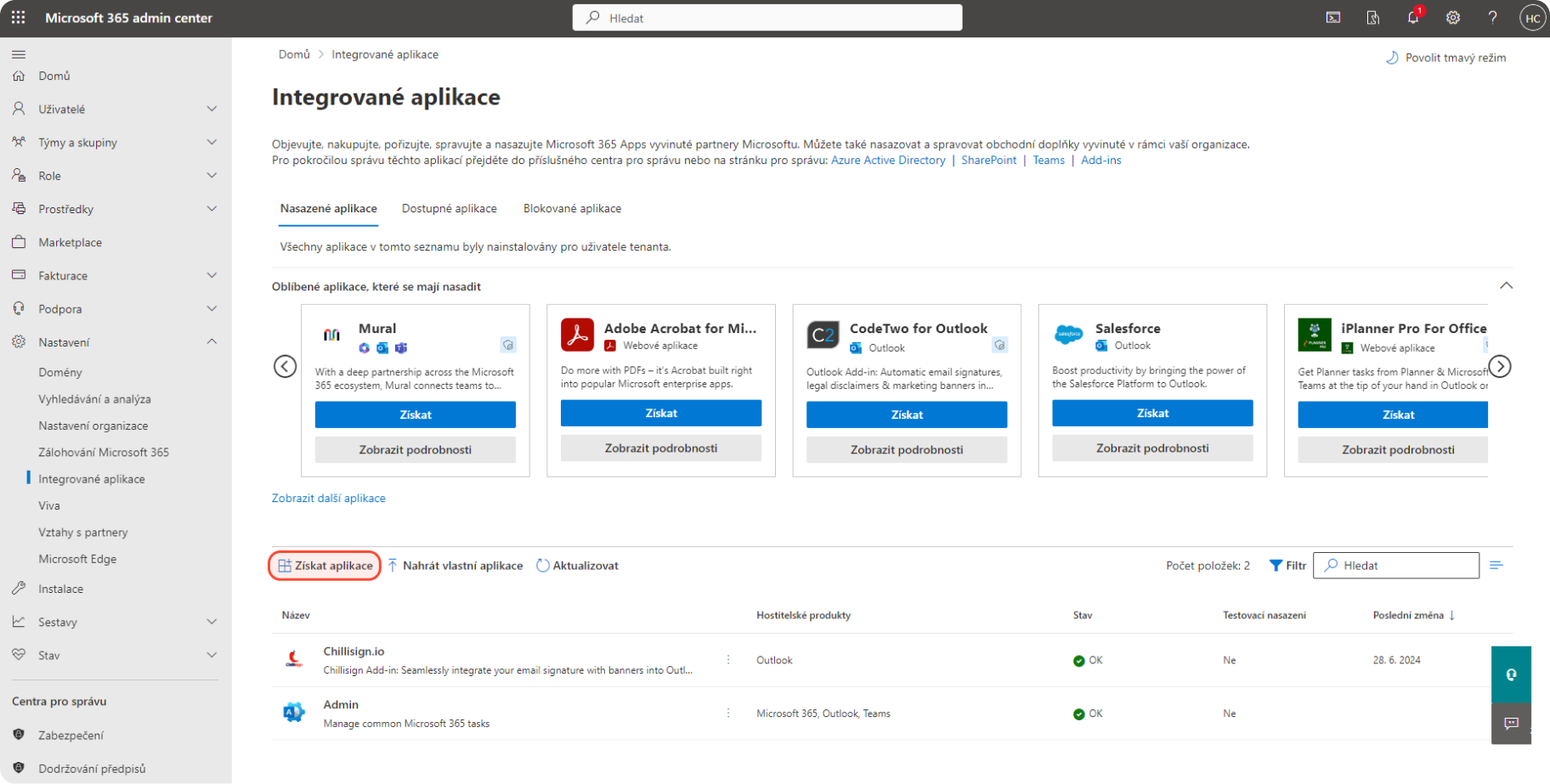This screenshot has width=1550, height=784.
Task: Show details for Adobe Acrobat card
Action: point(661,448)
